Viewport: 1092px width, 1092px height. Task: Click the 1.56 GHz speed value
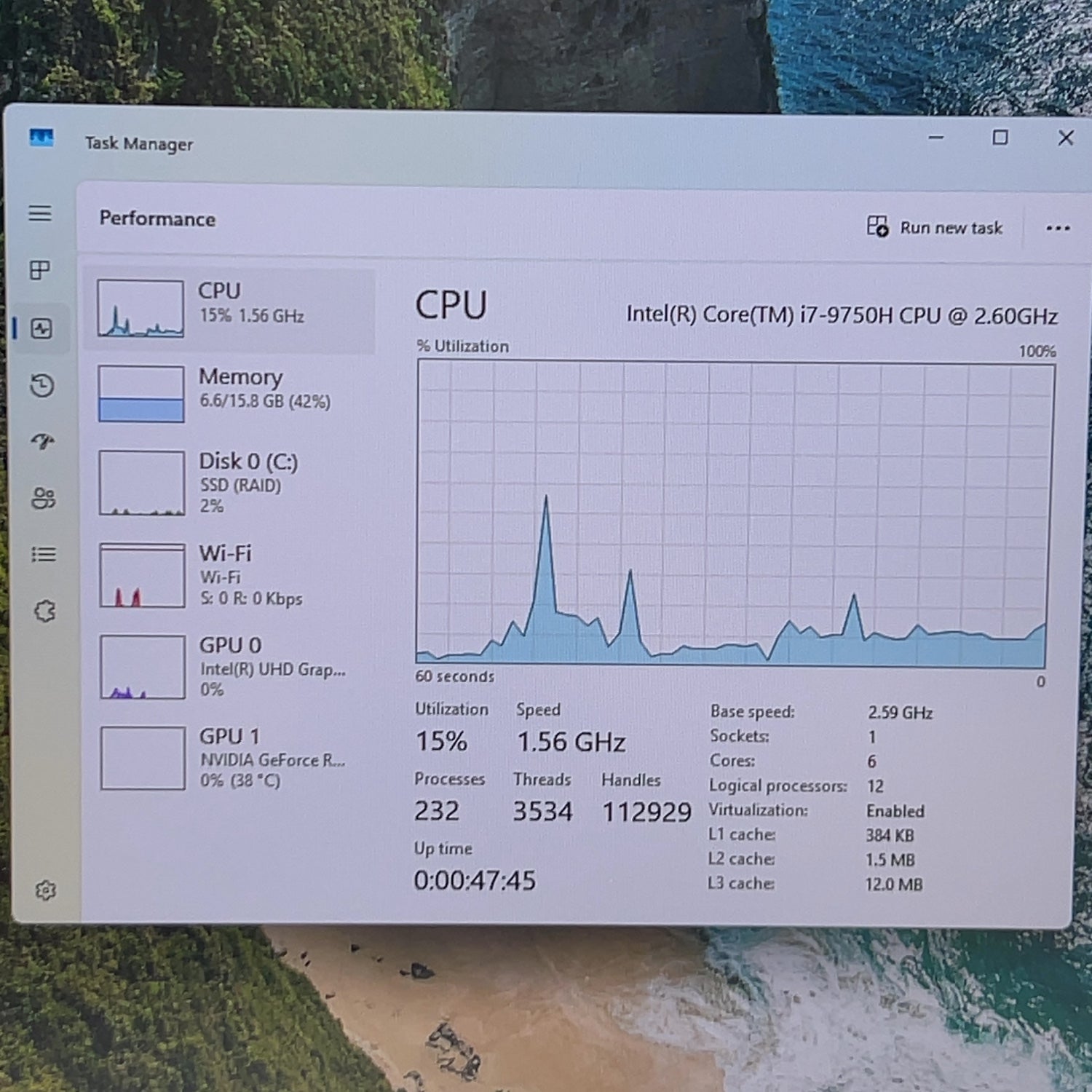coord(571,742)
